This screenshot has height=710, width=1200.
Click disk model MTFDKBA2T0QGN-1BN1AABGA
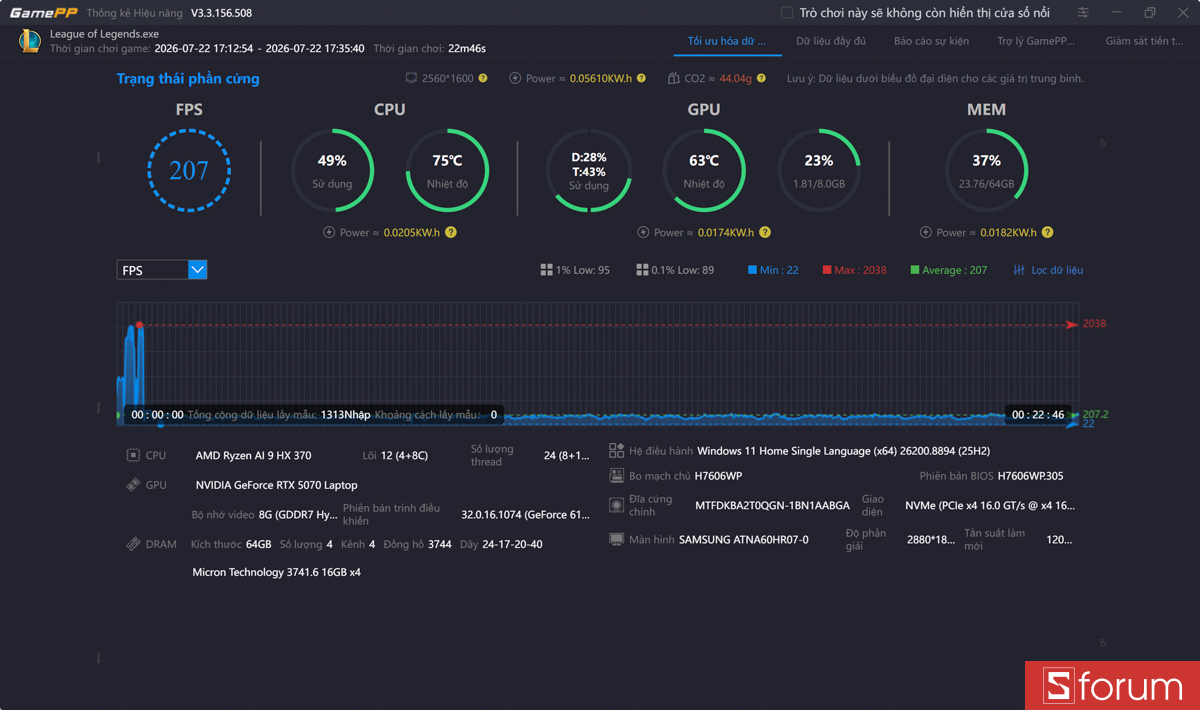(772, 505)
